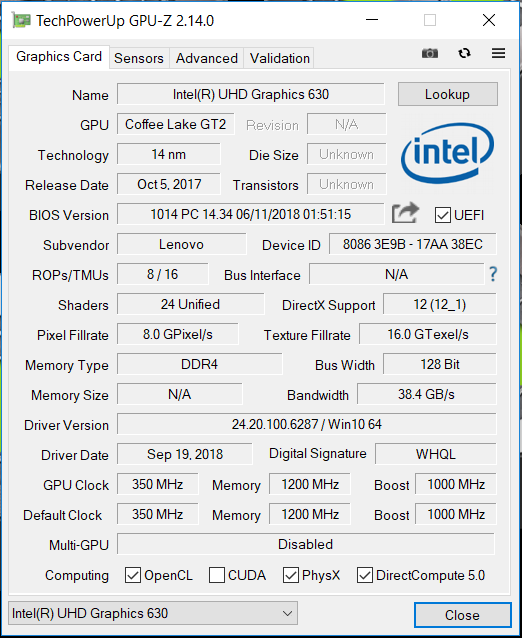
Task: Expand the Intel UHD Graphics 630 dropdown
Action: click(153, 613)
